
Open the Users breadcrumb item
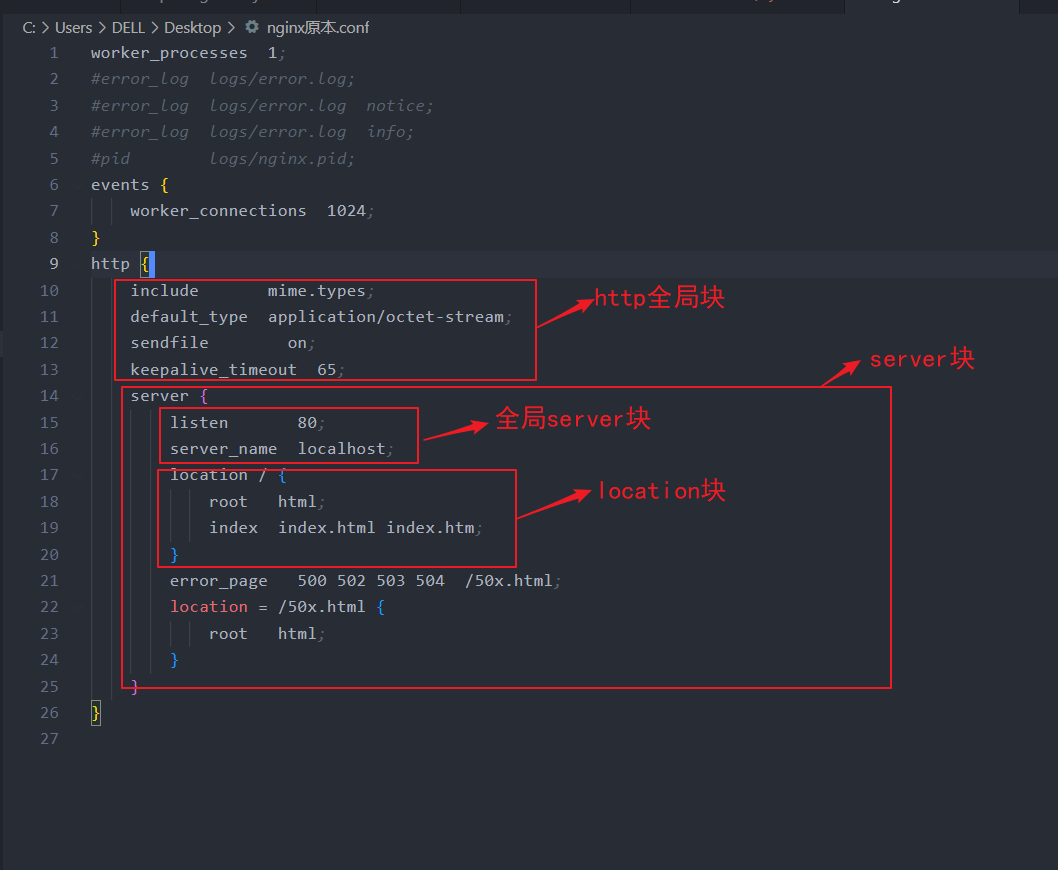[74, 27]
